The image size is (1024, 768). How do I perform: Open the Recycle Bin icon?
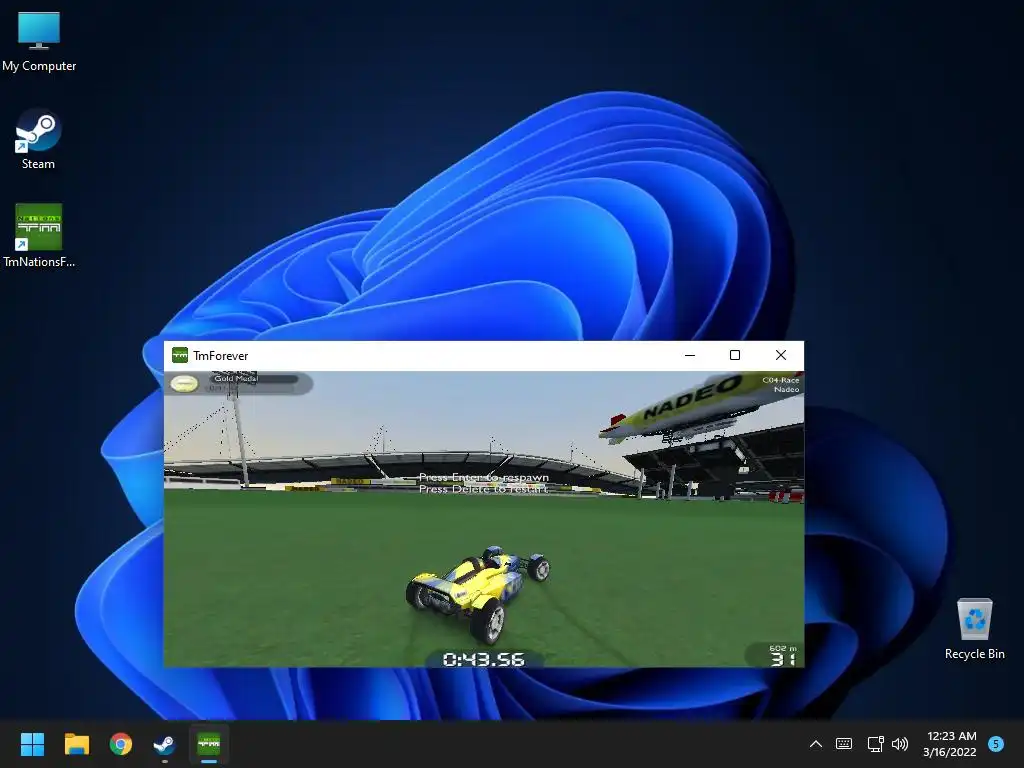pyautogui.click(x=974, y=629)
